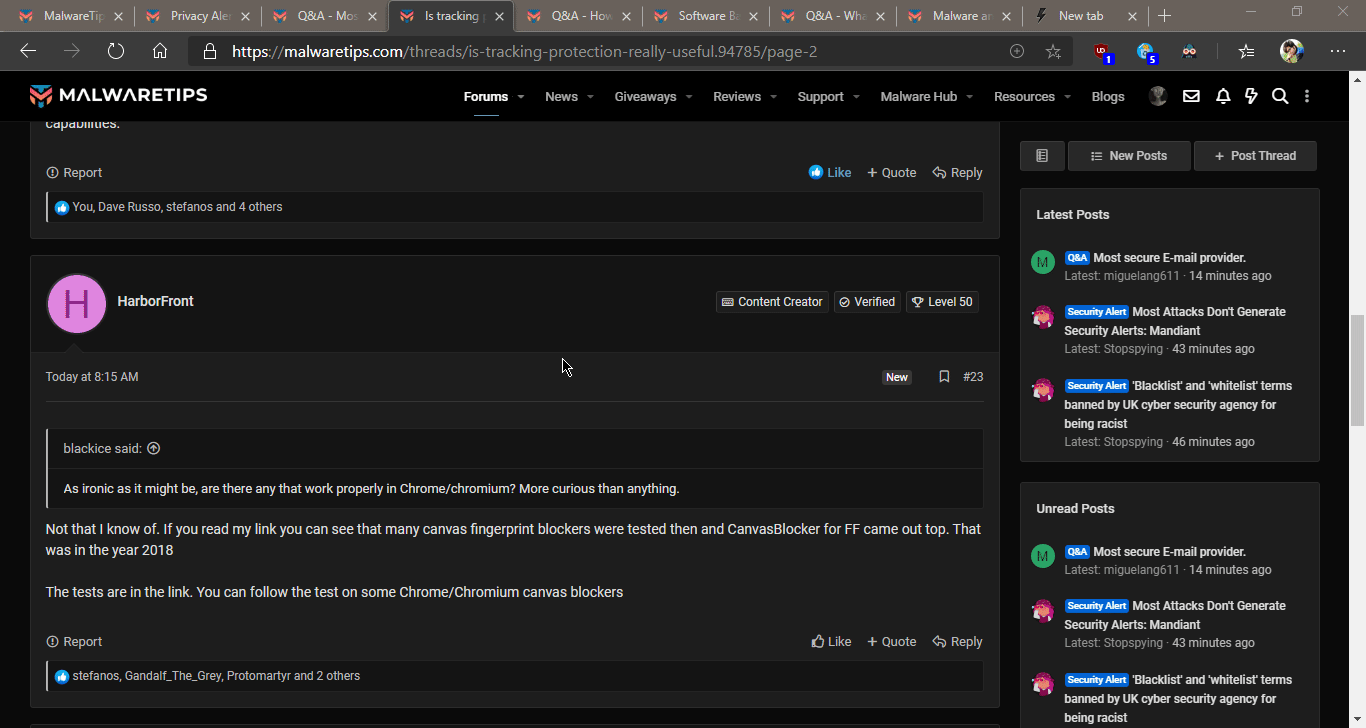The height and width of the screenshot is (728, 1366).
Task: Click the 'Verified' badge
Action: [x=867, y=302]
